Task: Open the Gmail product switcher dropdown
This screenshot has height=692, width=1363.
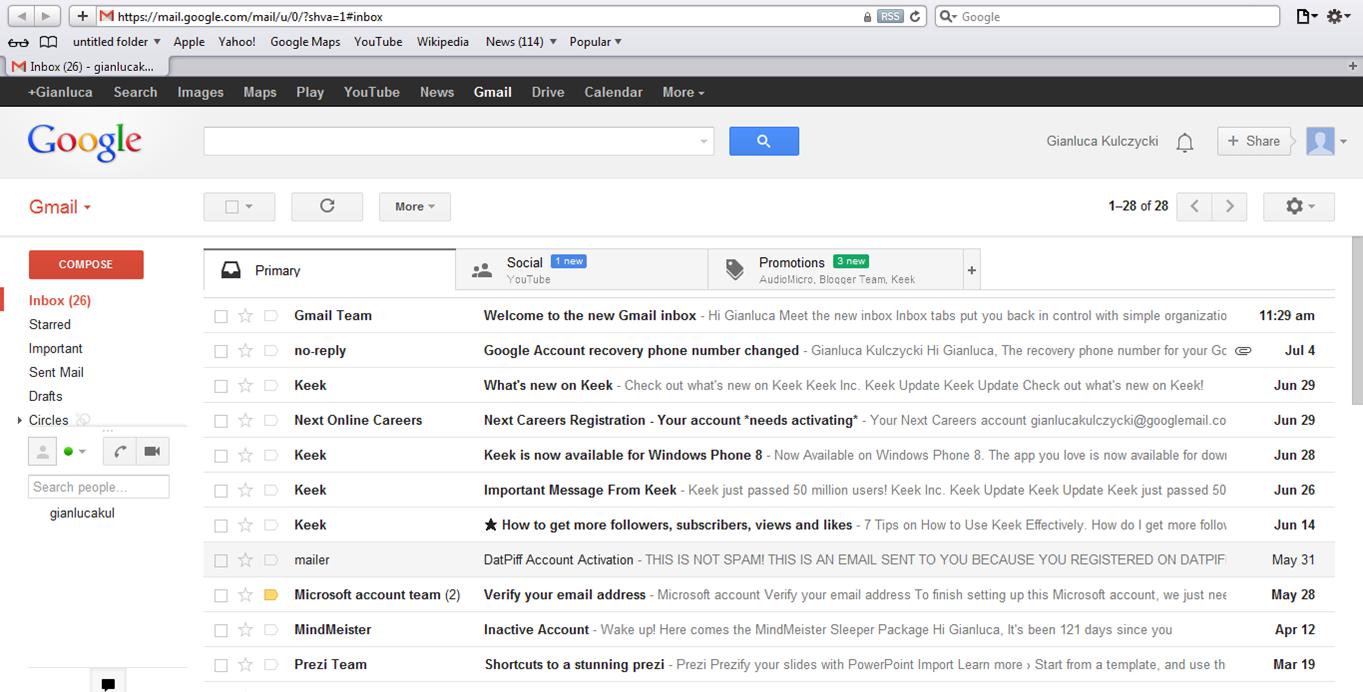Action: 60,207
